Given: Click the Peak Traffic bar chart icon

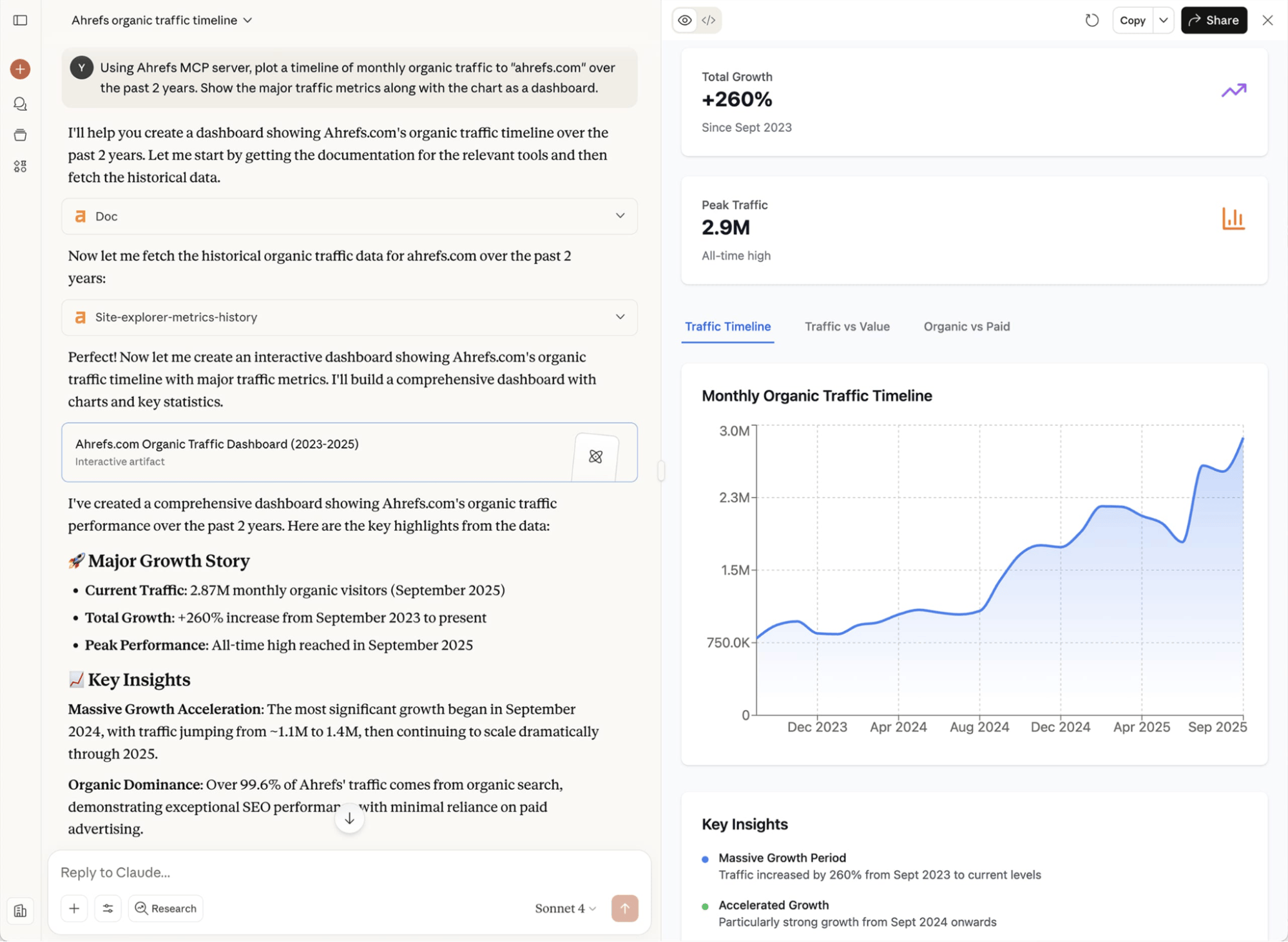Looking at the screenshot, I should pyautogui.click(x=1233, y=218).
